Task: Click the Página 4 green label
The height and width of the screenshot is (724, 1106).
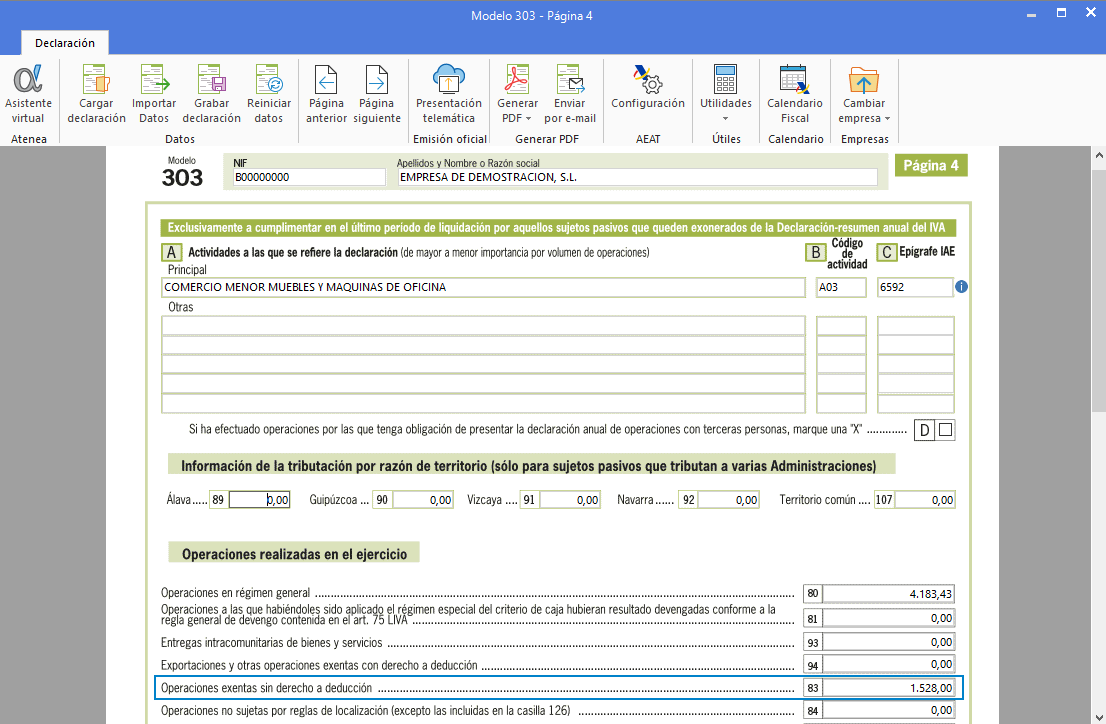Action: point(931,165)
